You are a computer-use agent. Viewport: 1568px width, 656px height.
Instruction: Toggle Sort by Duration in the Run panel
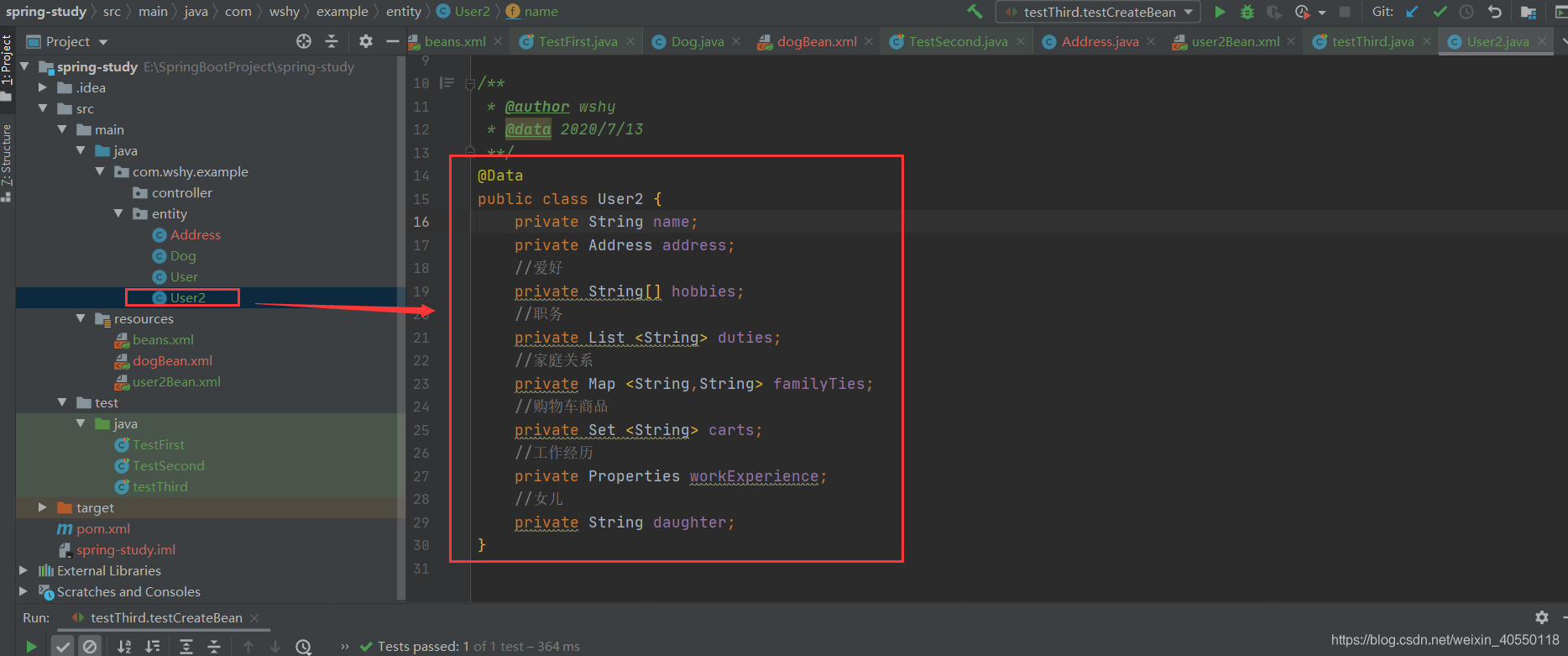coord(152,646)
